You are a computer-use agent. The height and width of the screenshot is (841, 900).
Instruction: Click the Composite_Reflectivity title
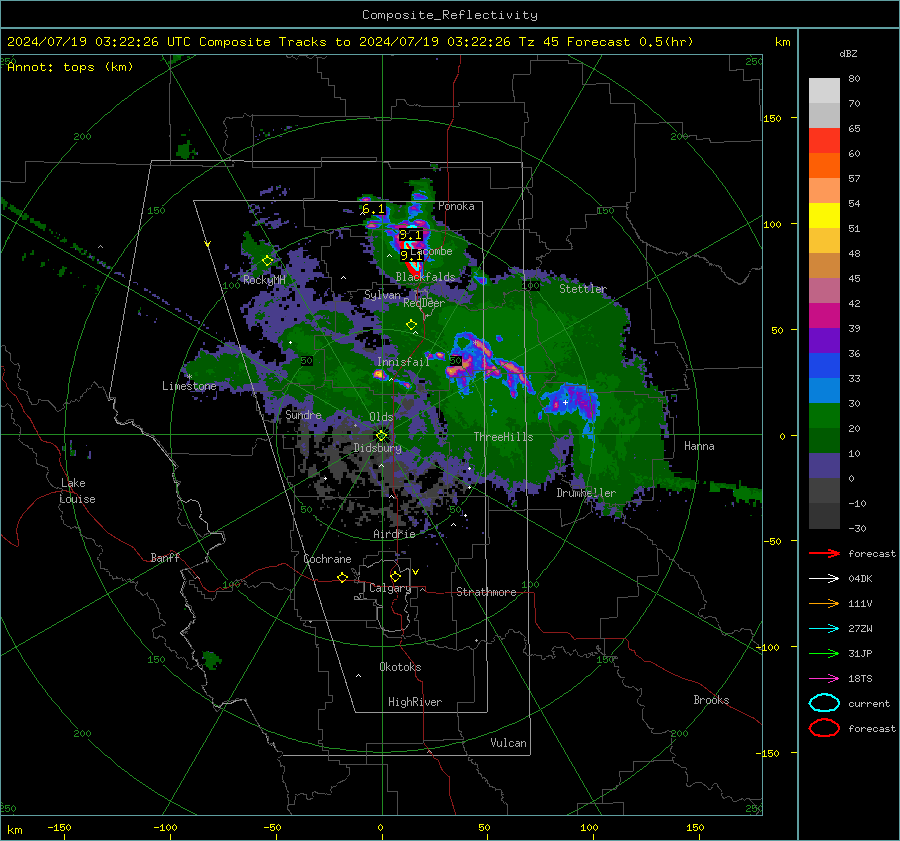(x=450, y=15)
